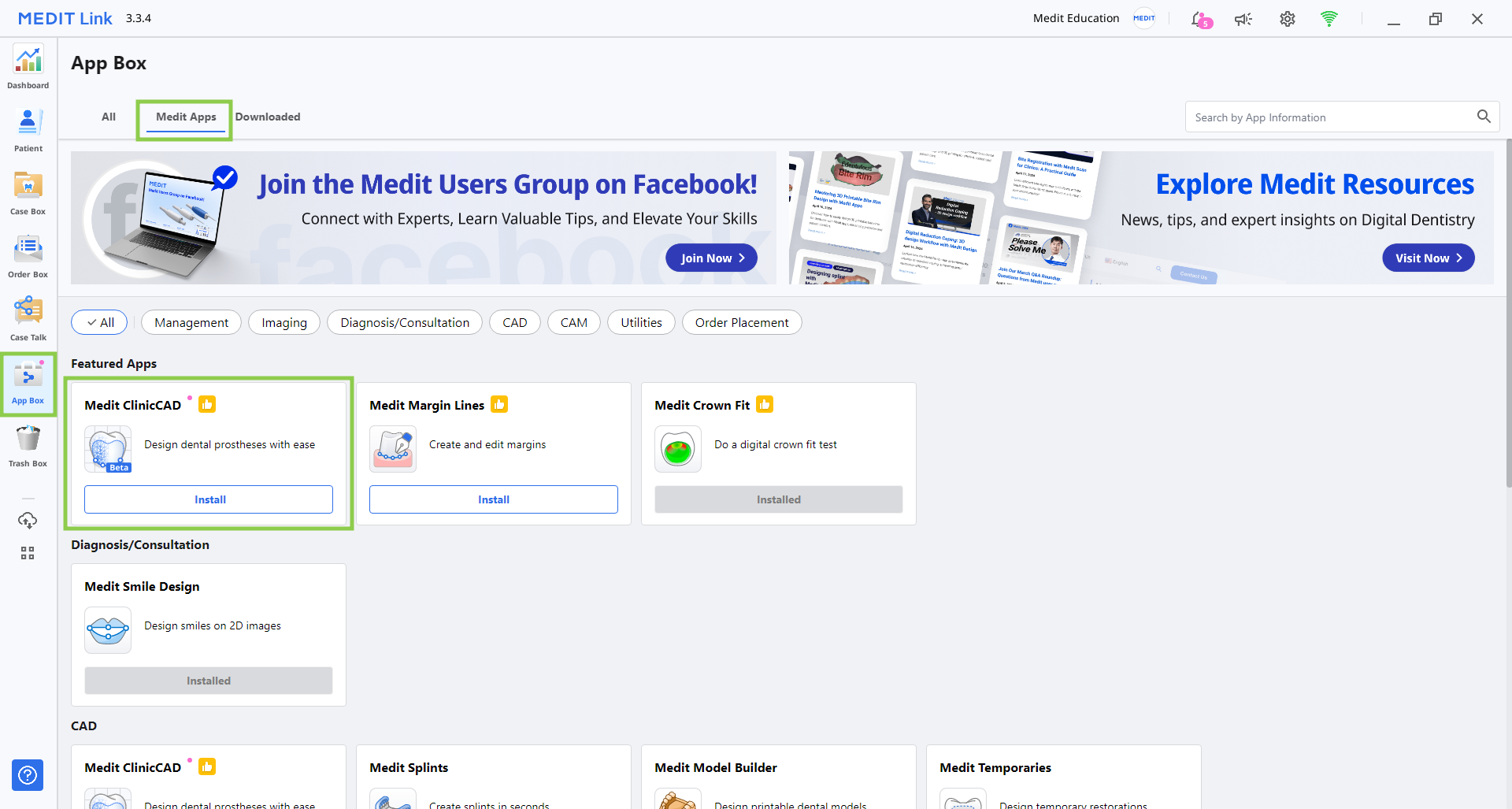Image resolution: width=1512 pixels, height=809 pixels.
Task: Click the Facebook group banner laptop image
Action: pos(161,219)
